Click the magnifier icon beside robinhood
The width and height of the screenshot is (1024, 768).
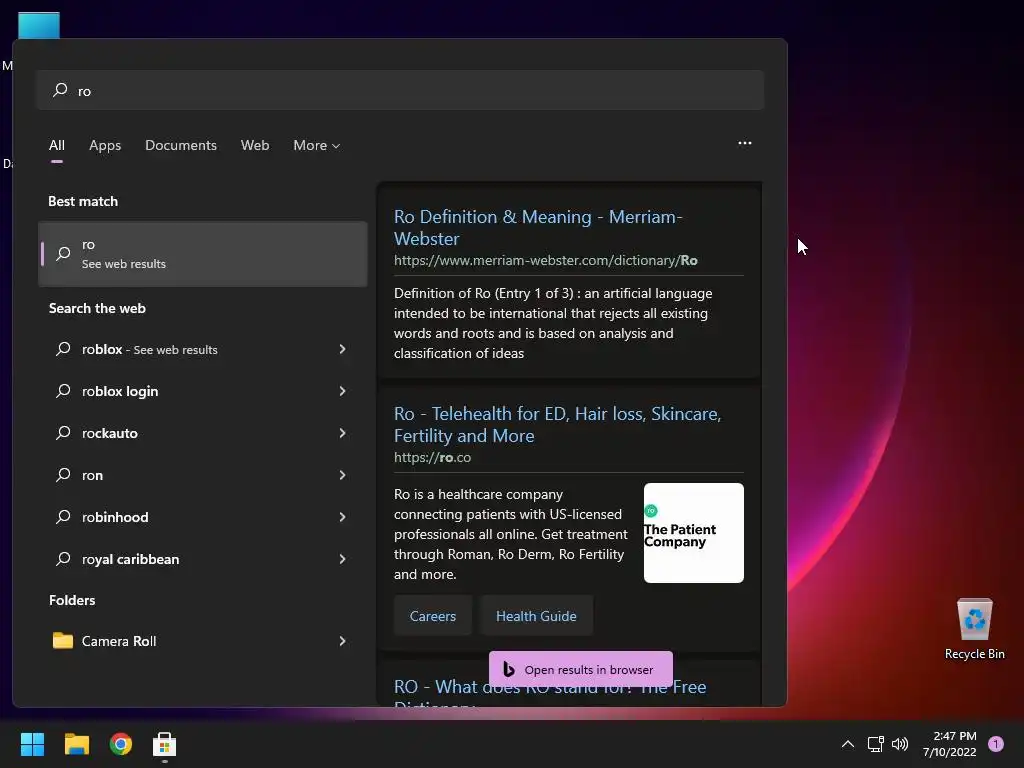(x=63, y=517)
